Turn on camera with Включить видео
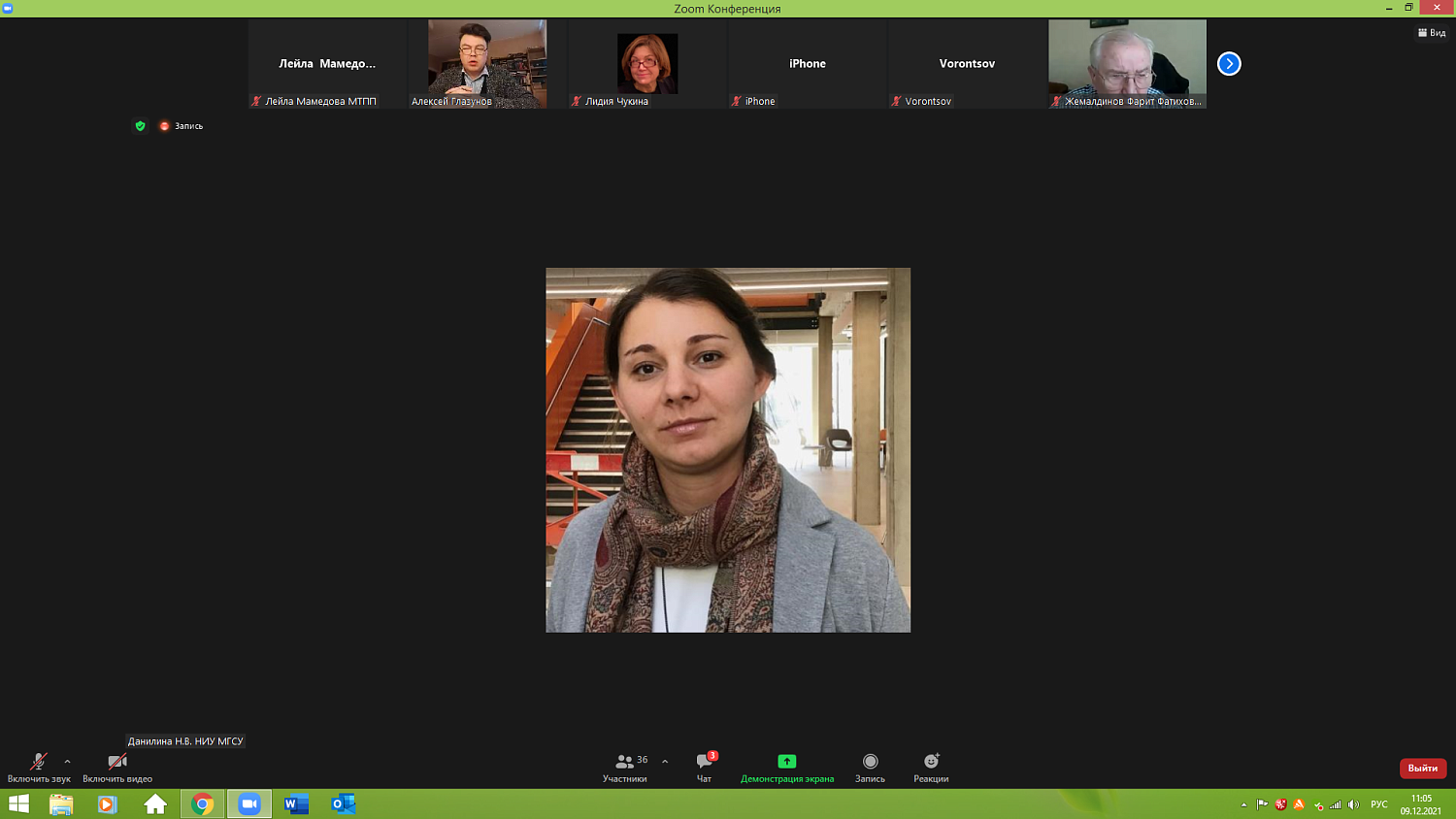This screenshot has height=819, width=1456. 117,767
